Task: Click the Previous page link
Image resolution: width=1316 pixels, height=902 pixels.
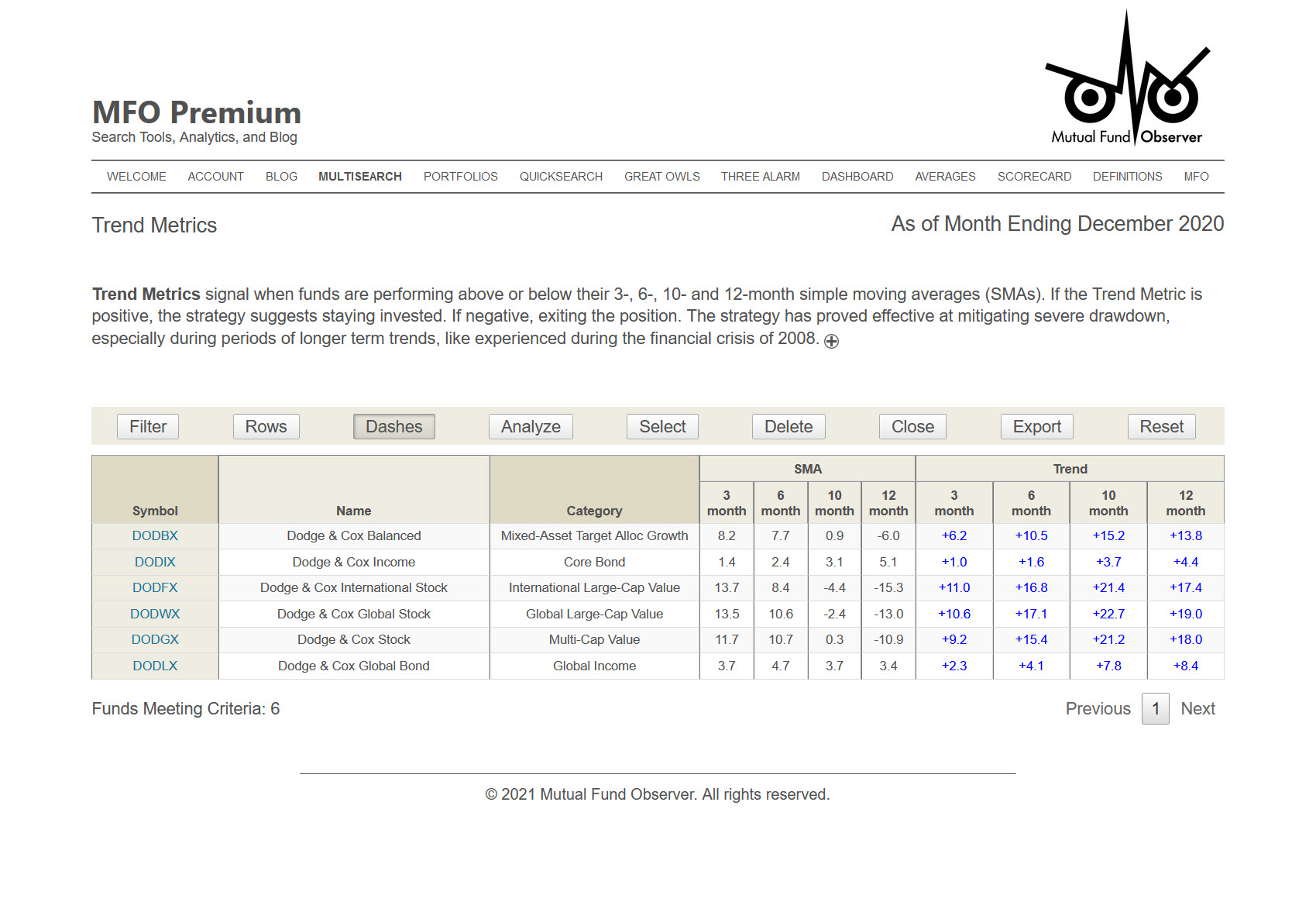Action: tap(1098, 709)
